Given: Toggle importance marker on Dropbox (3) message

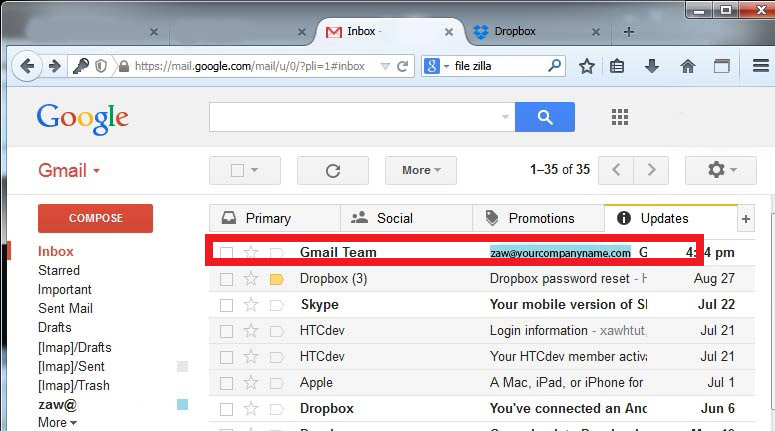Looking at the screenshot, I should click(277, 280).
